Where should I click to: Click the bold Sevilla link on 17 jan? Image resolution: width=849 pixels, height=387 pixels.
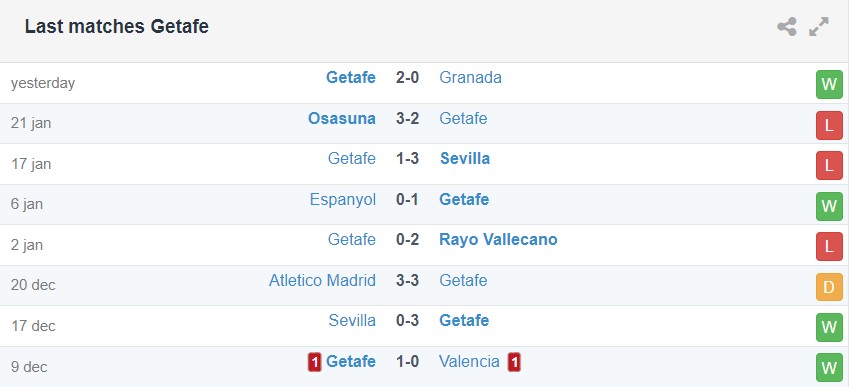click(x=465, y=159)
